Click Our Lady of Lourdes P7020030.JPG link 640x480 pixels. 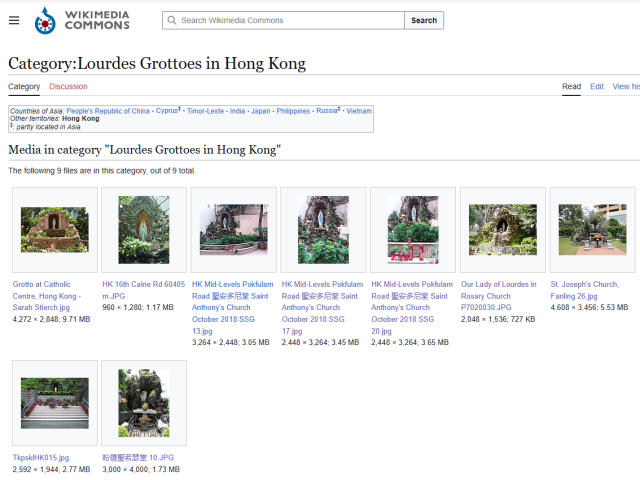[498, 296]
